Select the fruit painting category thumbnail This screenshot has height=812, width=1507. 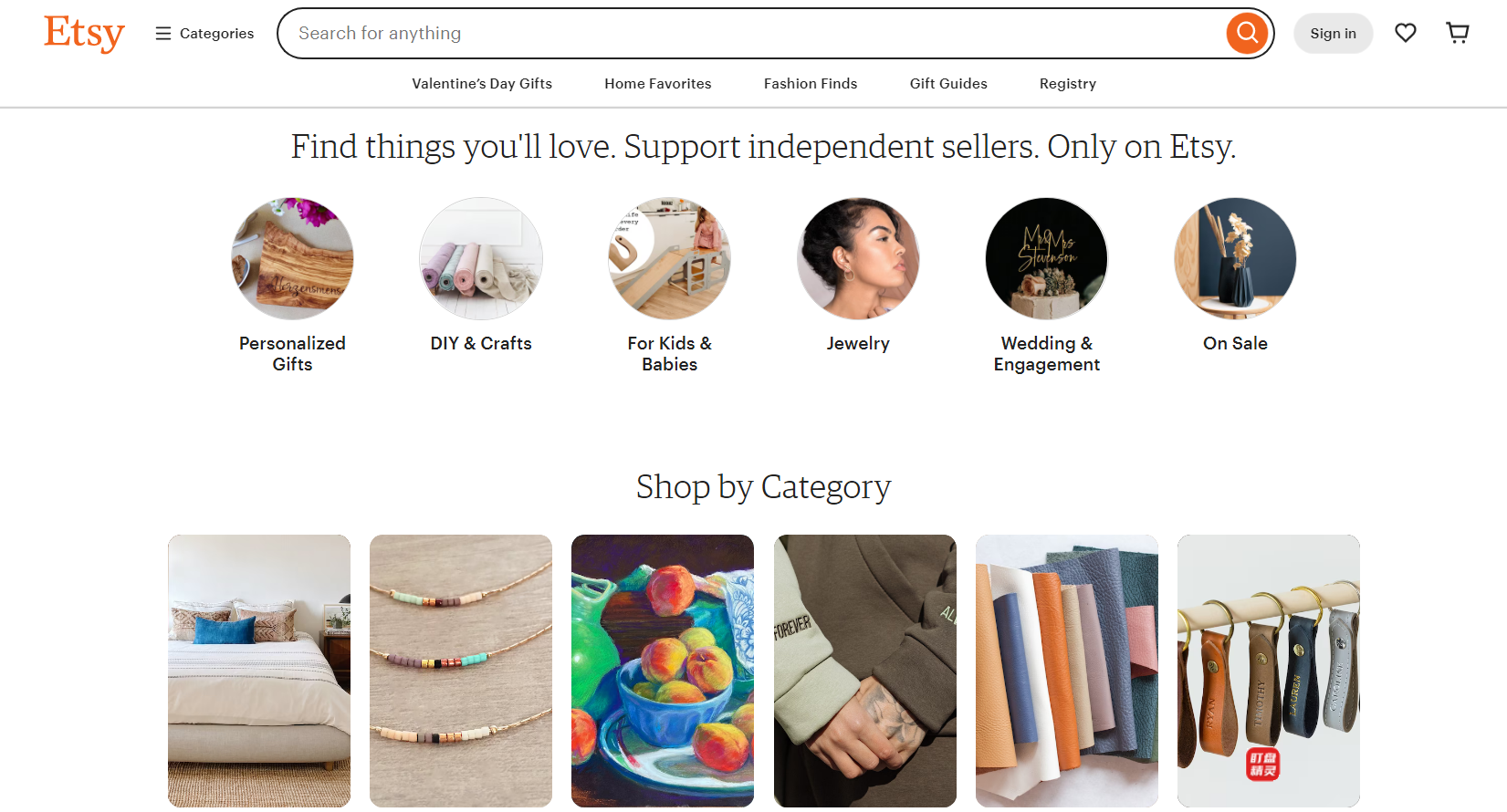point(663,671)
